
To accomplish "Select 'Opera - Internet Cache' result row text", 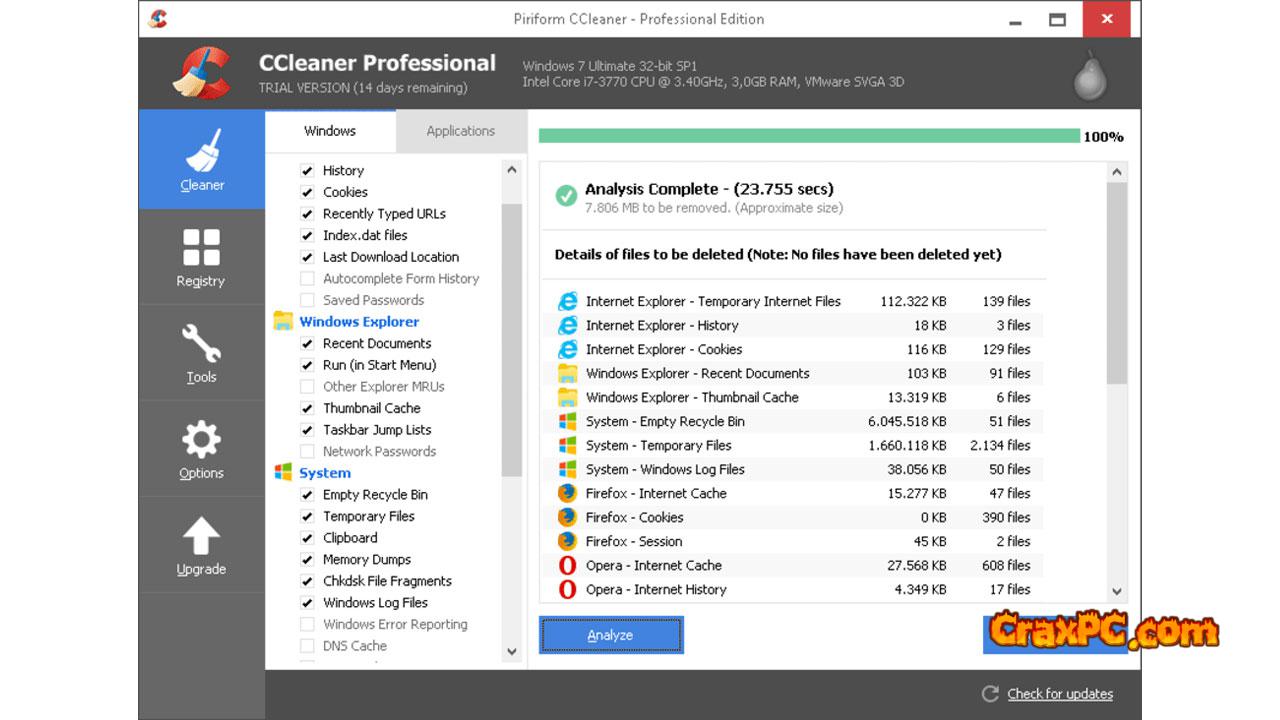I will (x=654, y=565).
